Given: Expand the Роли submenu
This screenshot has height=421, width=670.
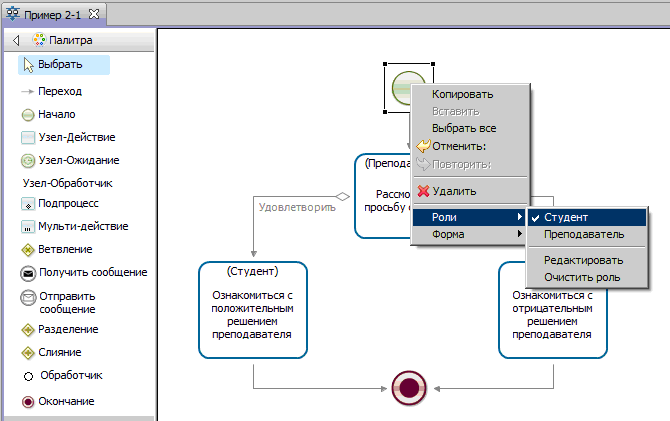Looking at the screenshot, I should click(x=470, y=217).
